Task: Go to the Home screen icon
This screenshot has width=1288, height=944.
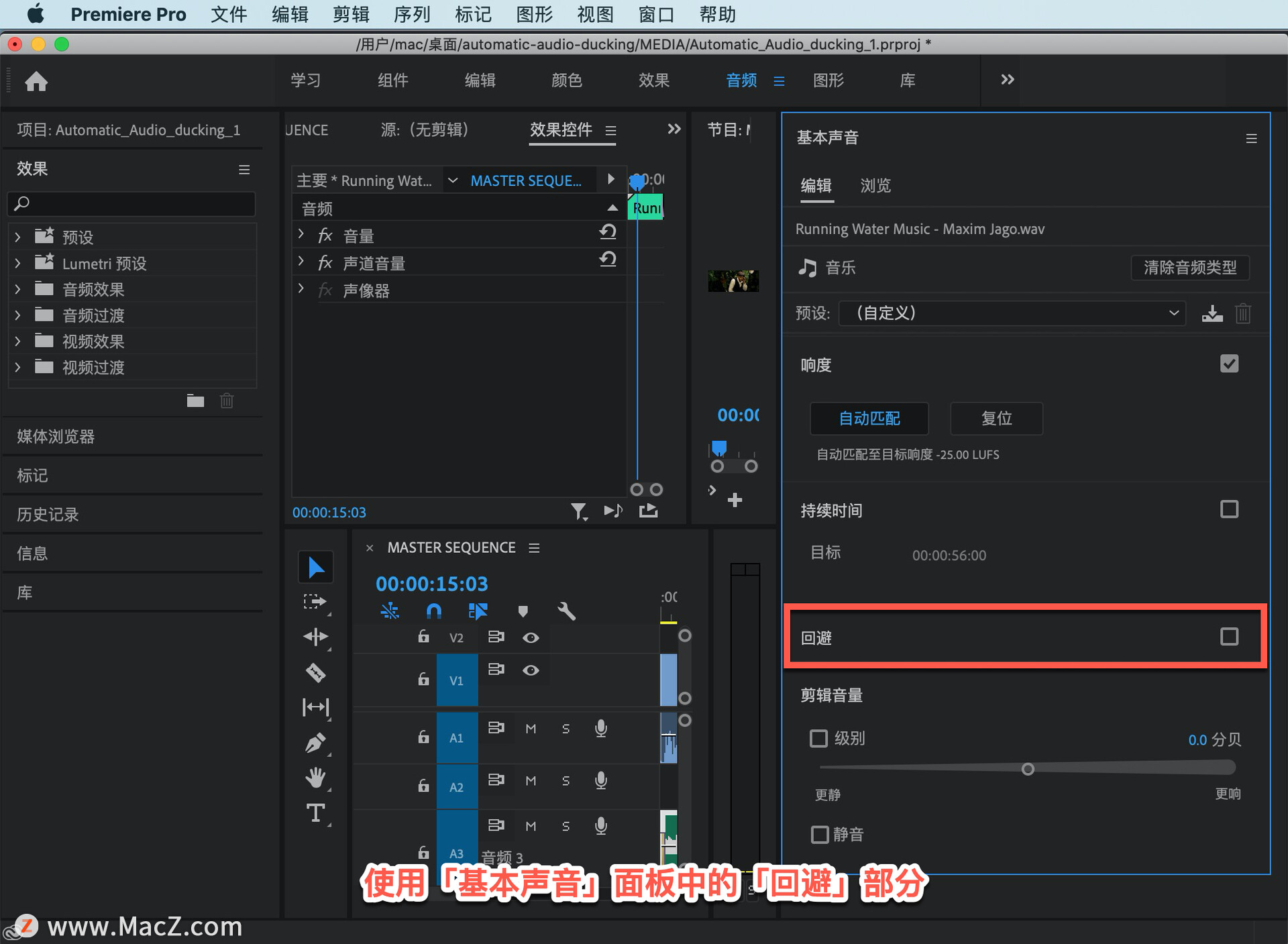Action: [x=36, y=81]
